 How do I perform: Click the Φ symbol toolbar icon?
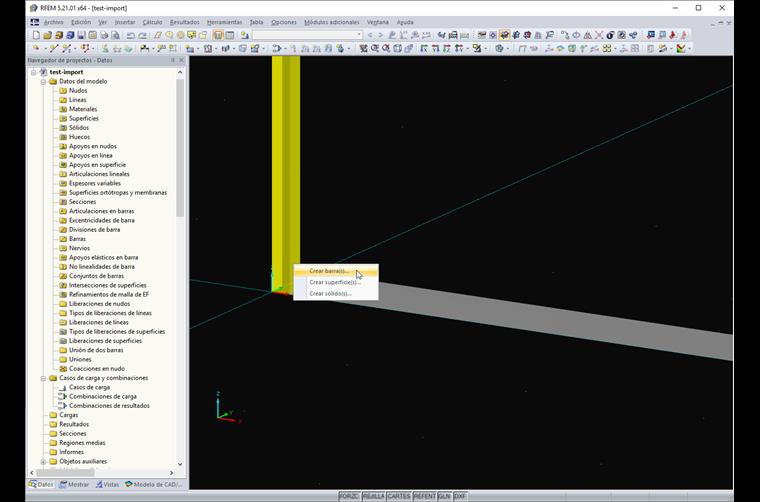point(576,35)
